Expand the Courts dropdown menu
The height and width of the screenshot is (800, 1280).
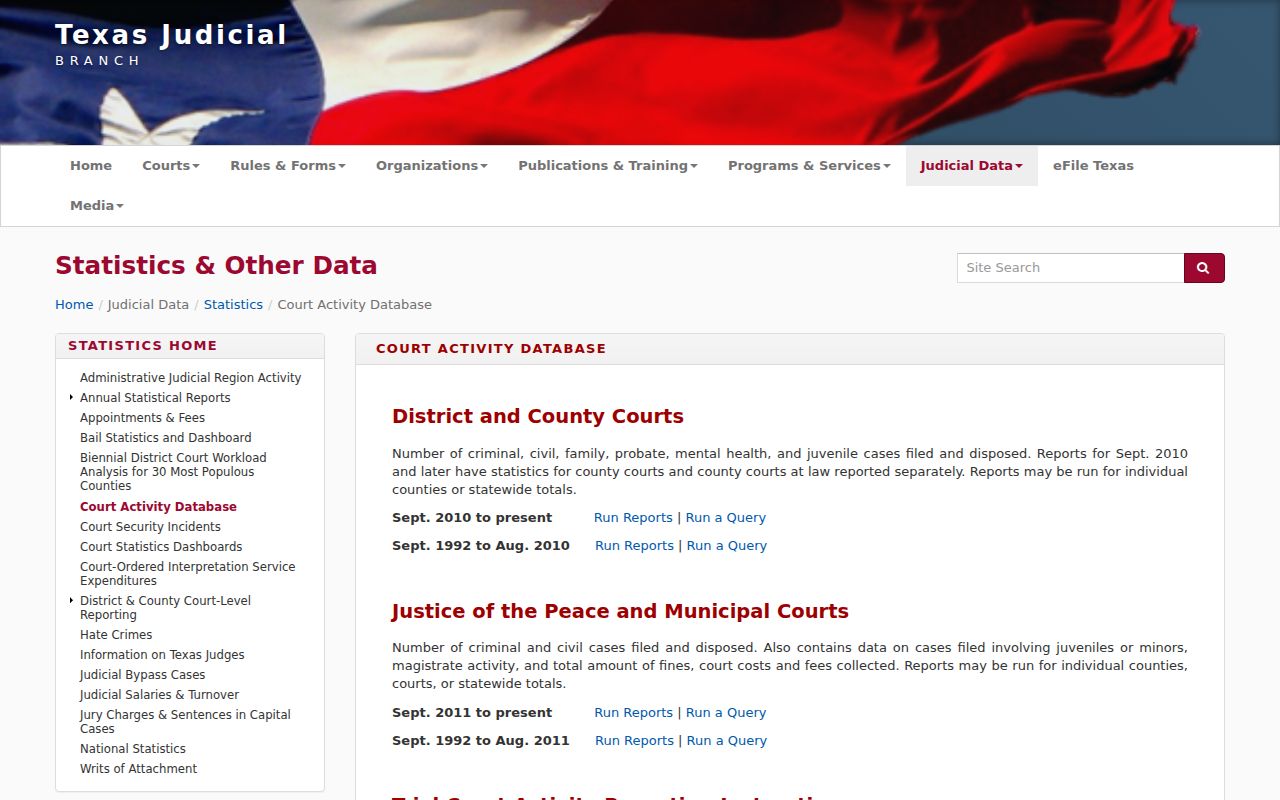point(171,166)
